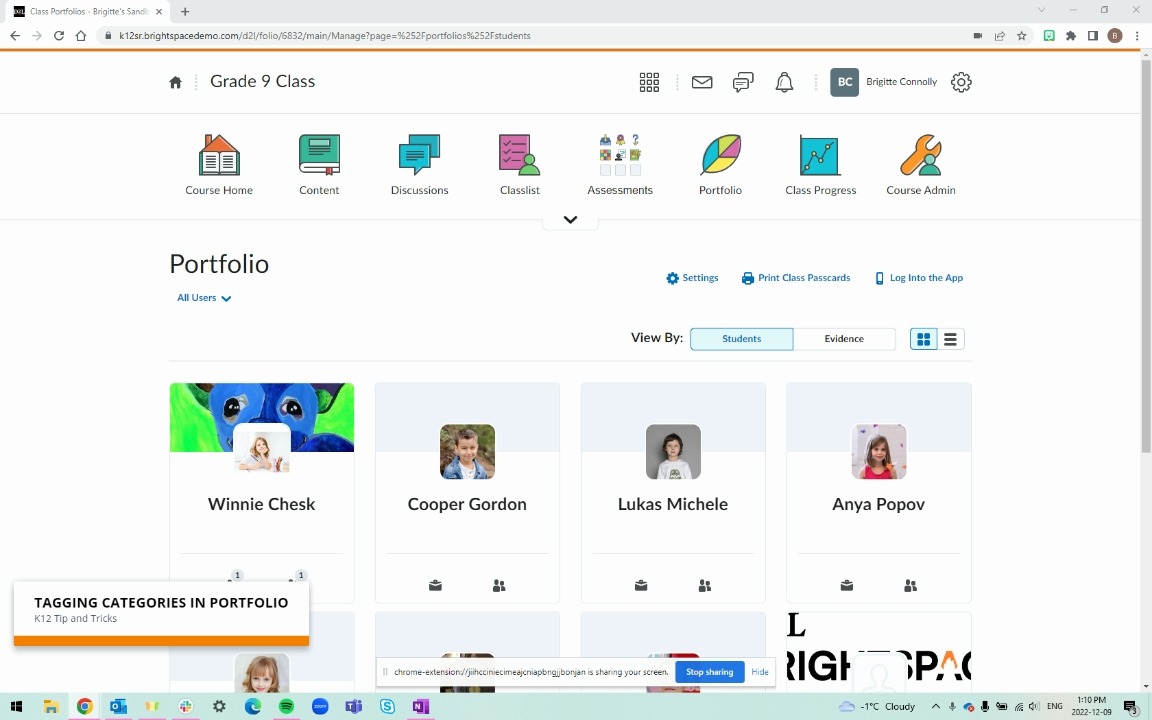Open Discussions in the navbar
Image resolution: width=1152 pixels, height=720 pixels.
pos(420,165)
